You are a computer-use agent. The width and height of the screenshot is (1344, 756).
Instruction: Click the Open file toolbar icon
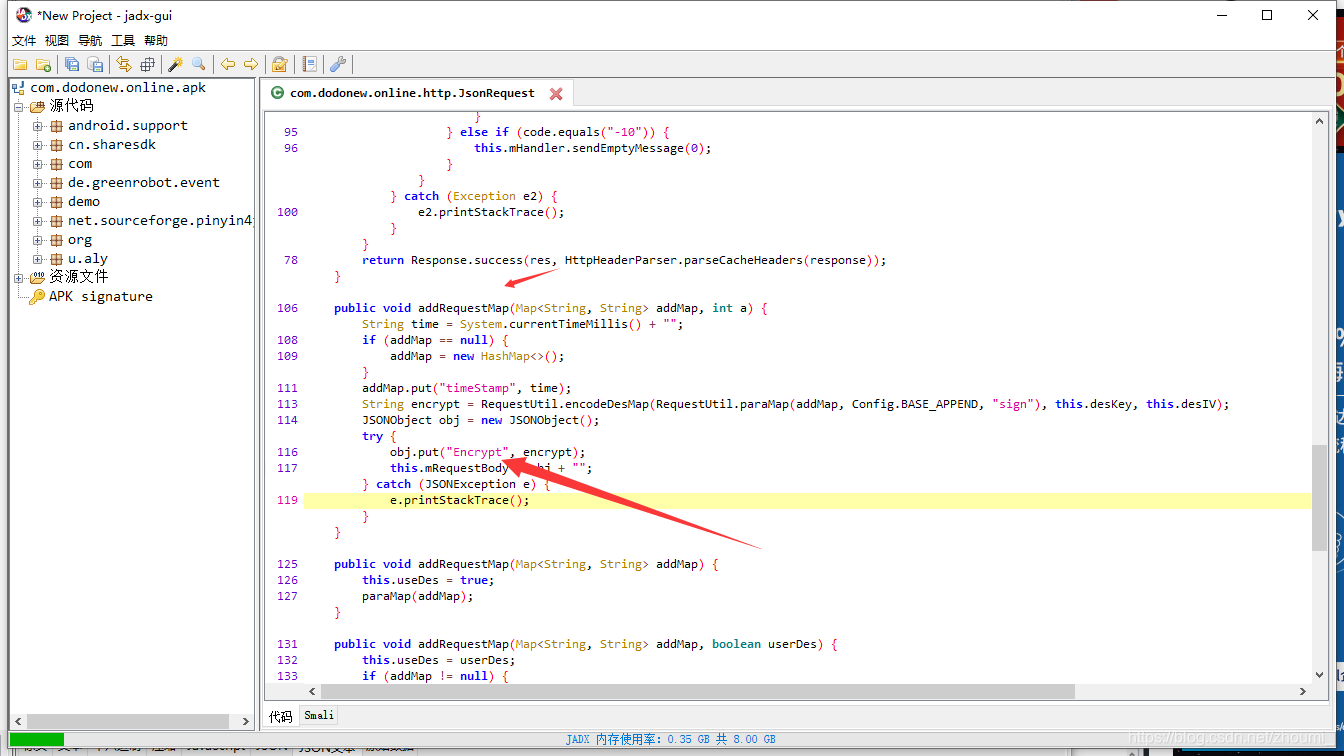[x=20, y=64]
